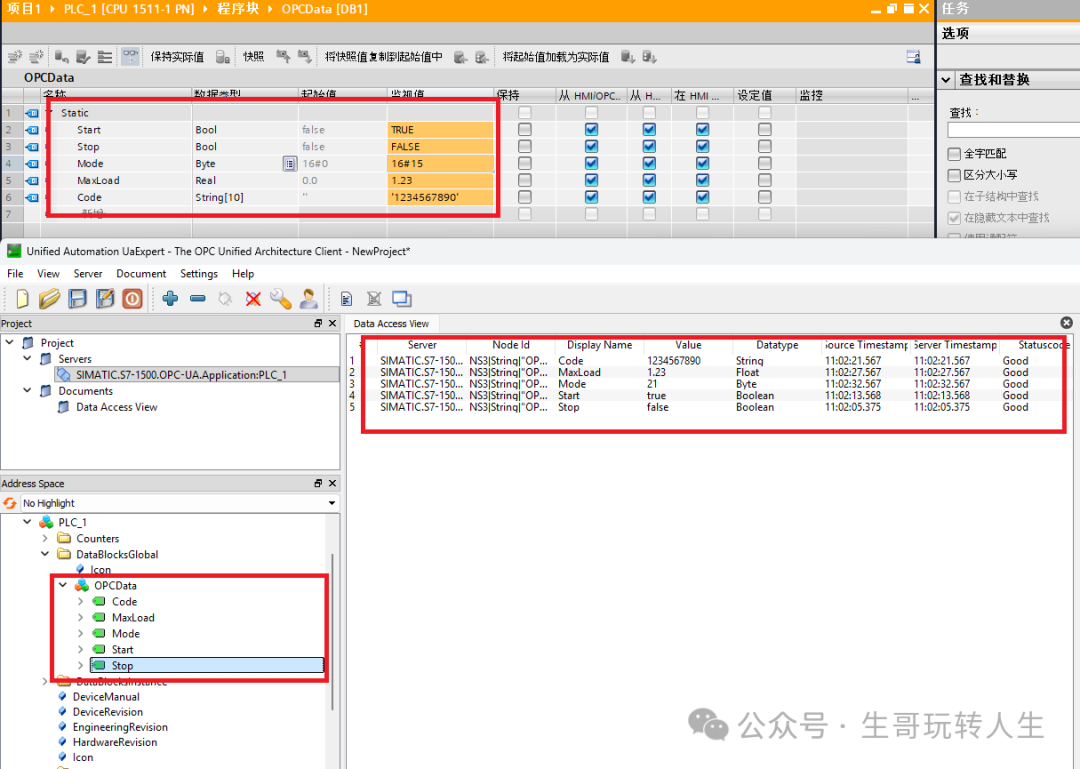
Task: Toggle 保持 checkbox for Start row
Action: [x=525, y=129]
